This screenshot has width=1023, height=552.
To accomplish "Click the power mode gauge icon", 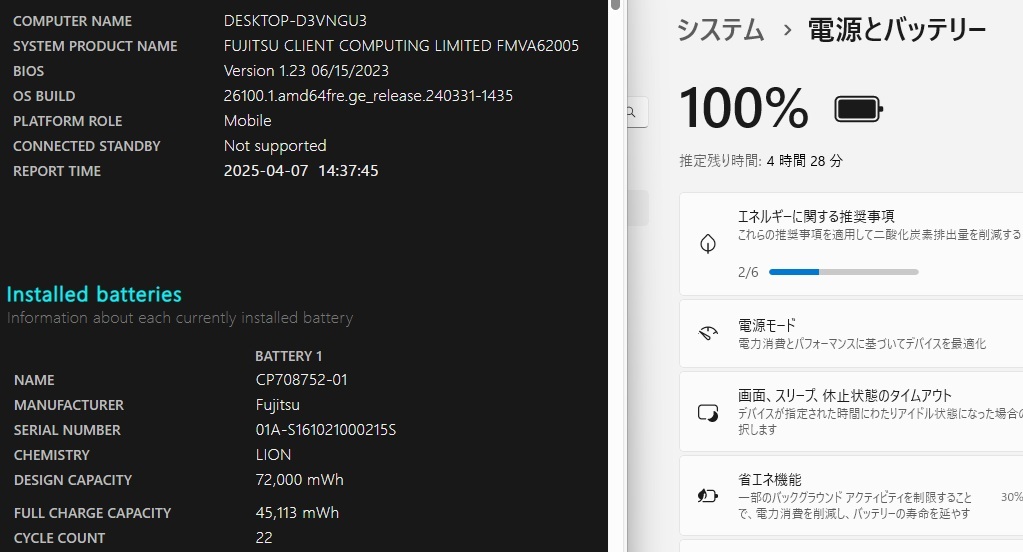I will pyautogui.click(x=708, y=333).
